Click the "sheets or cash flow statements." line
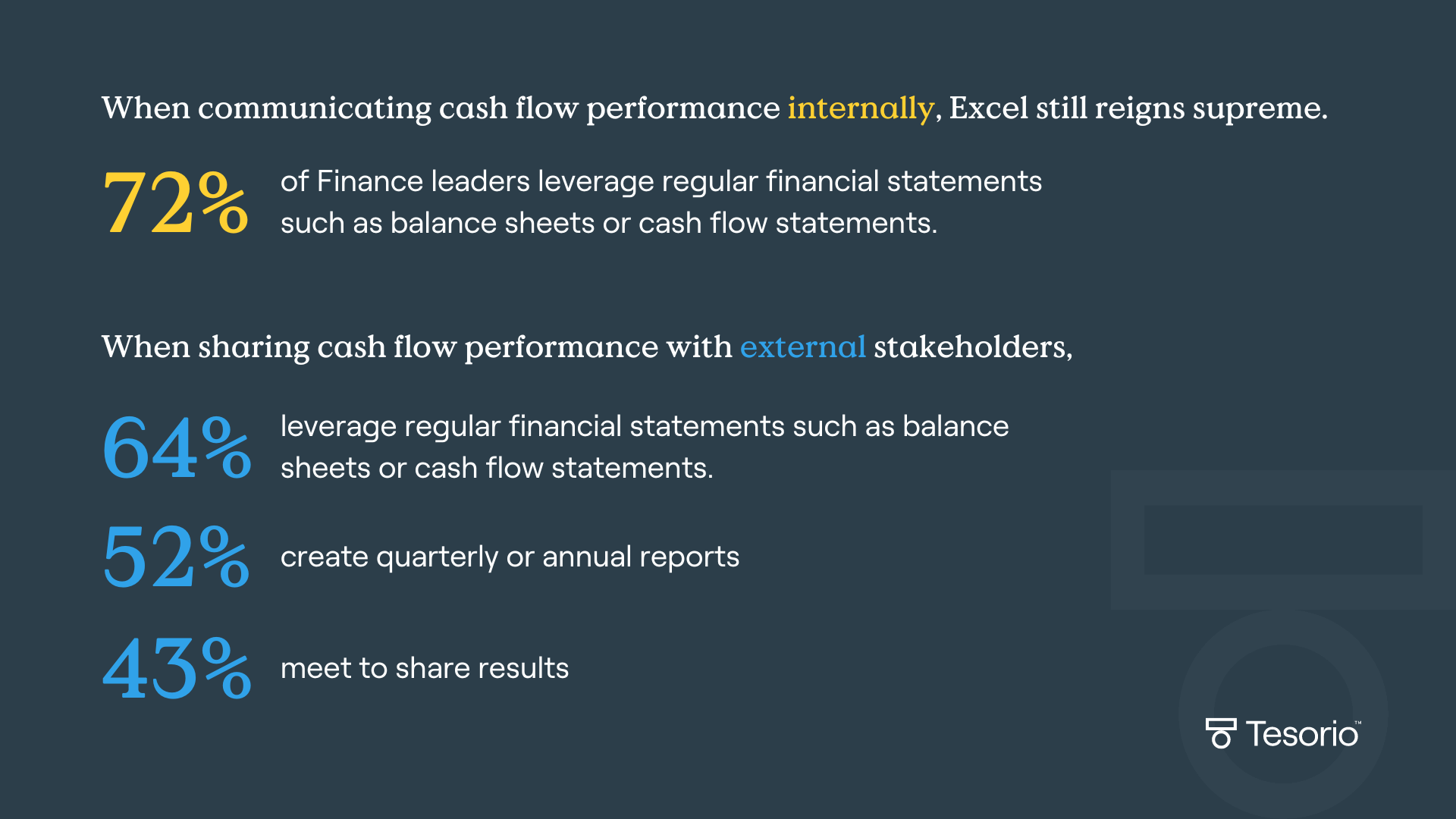 tap(497, 469)
